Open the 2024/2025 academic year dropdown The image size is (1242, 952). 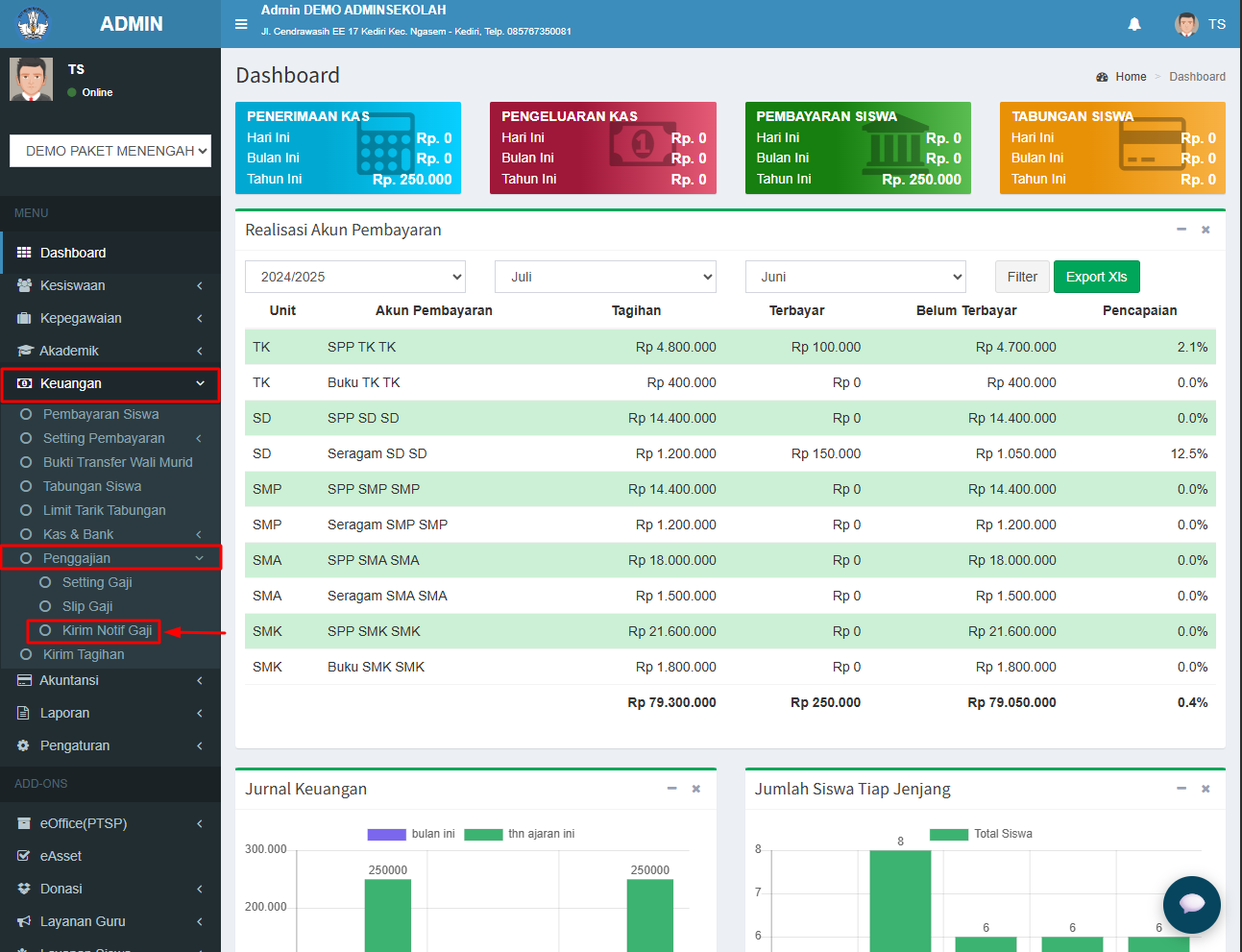click(x=355, y=277)
